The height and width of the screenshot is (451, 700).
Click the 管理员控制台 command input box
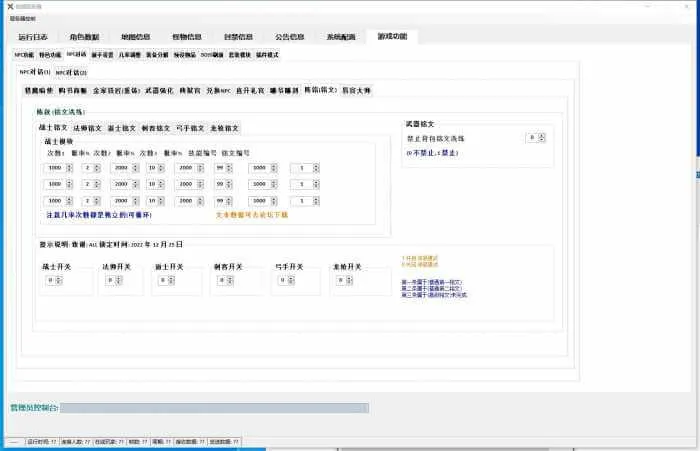[215, 408]
